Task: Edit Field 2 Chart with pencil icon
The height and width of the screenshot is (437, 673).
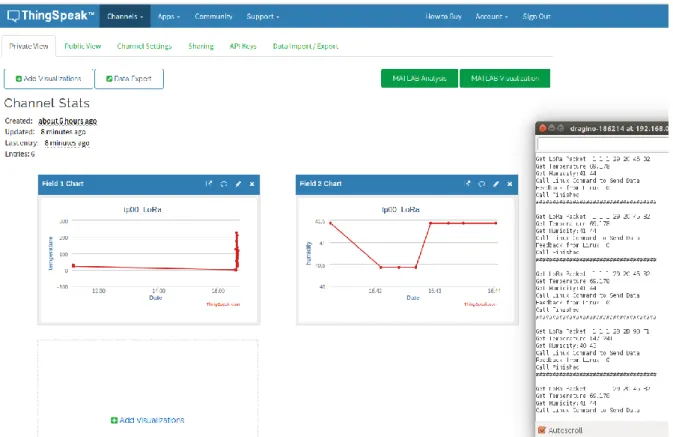Action: click(x=496, y=184)
